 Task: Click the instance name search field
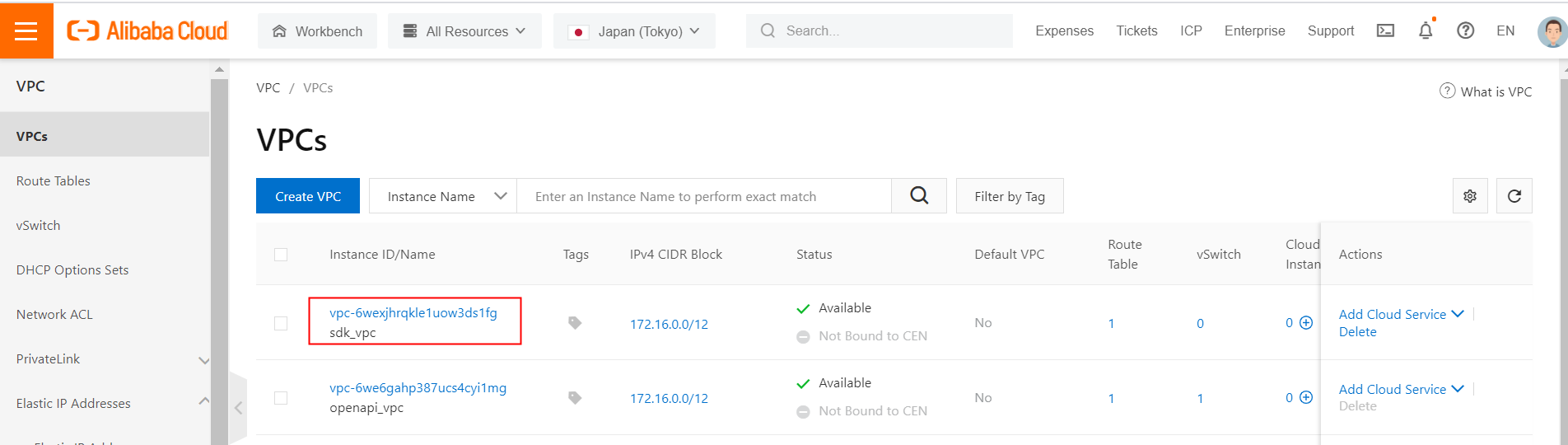[703, 196]
